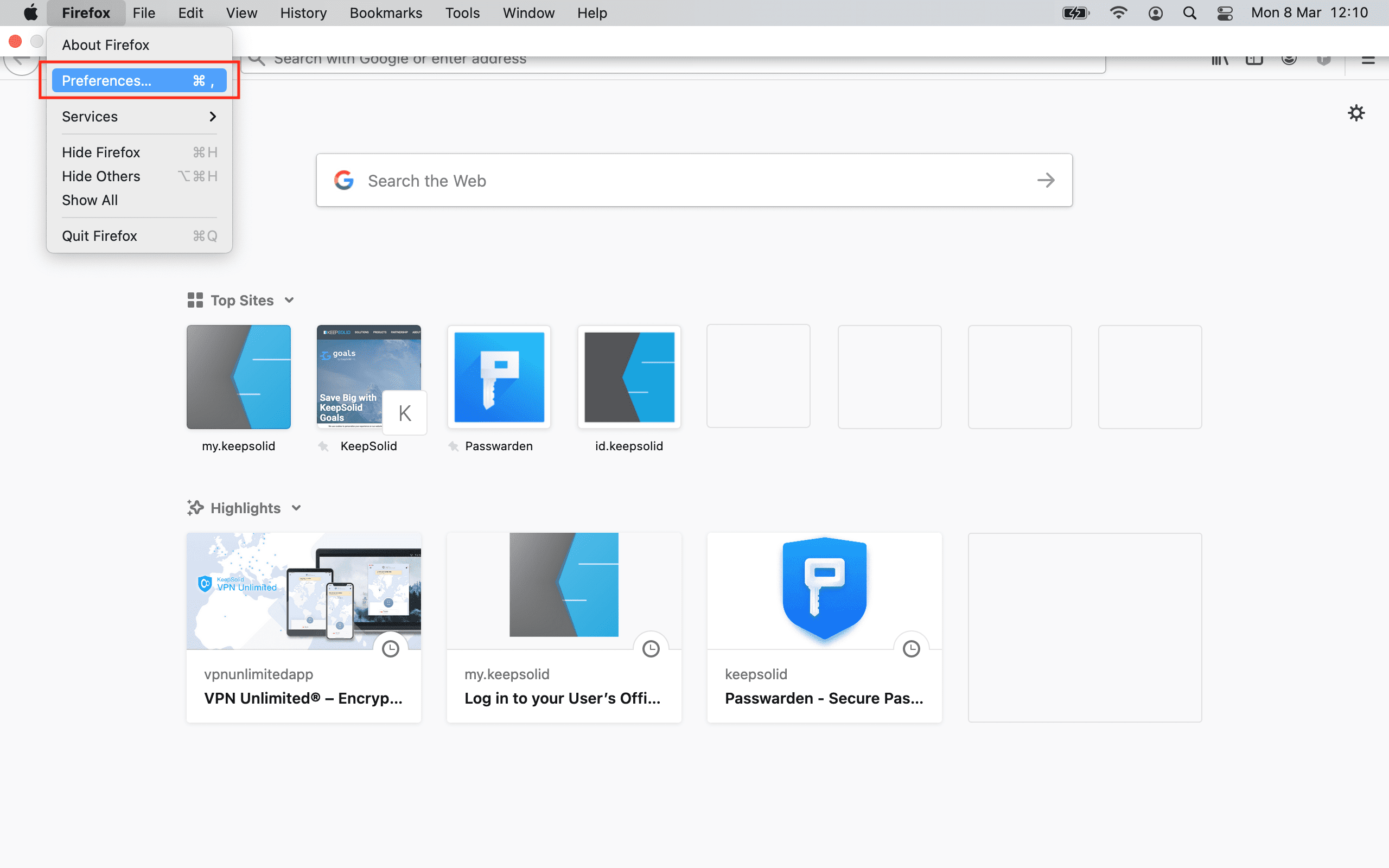Image resolution: width=1389 pixels, height=868 pixels.
Task: Click the pin icon beside Passwarden
Action: (454, 446)
